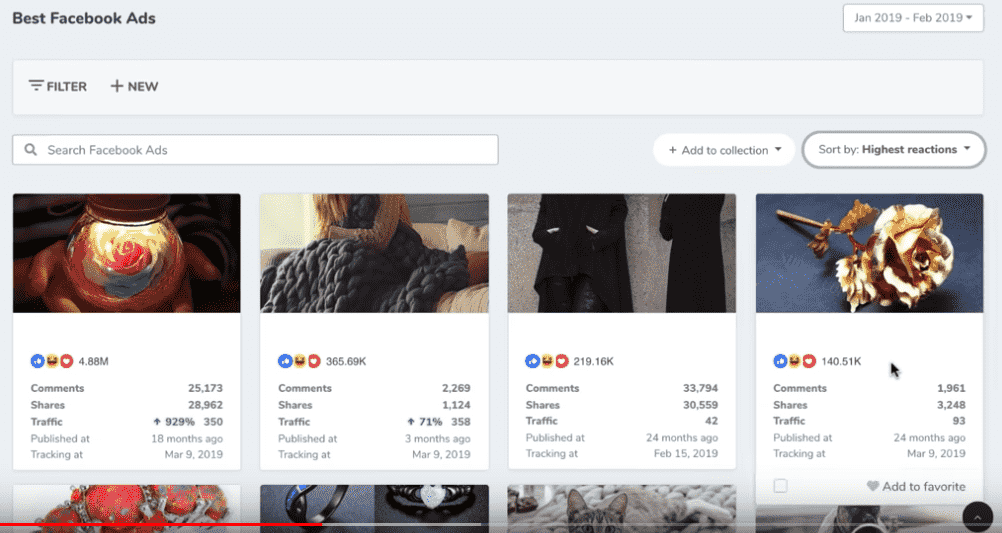Click the 219.16K reactions count
1002x533 pixels.
point(593,361)
